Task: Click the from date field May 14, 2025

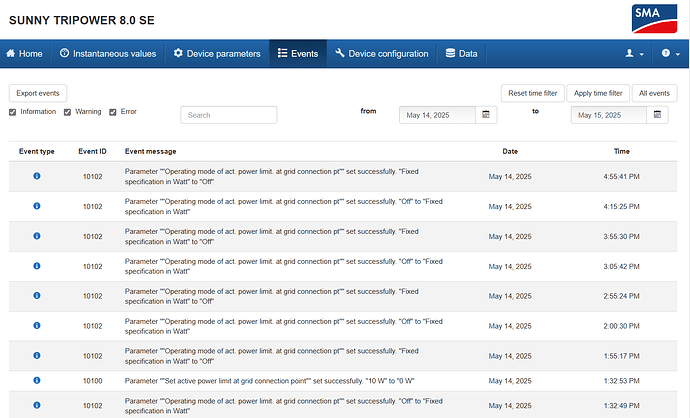Action: coord(437,115)
